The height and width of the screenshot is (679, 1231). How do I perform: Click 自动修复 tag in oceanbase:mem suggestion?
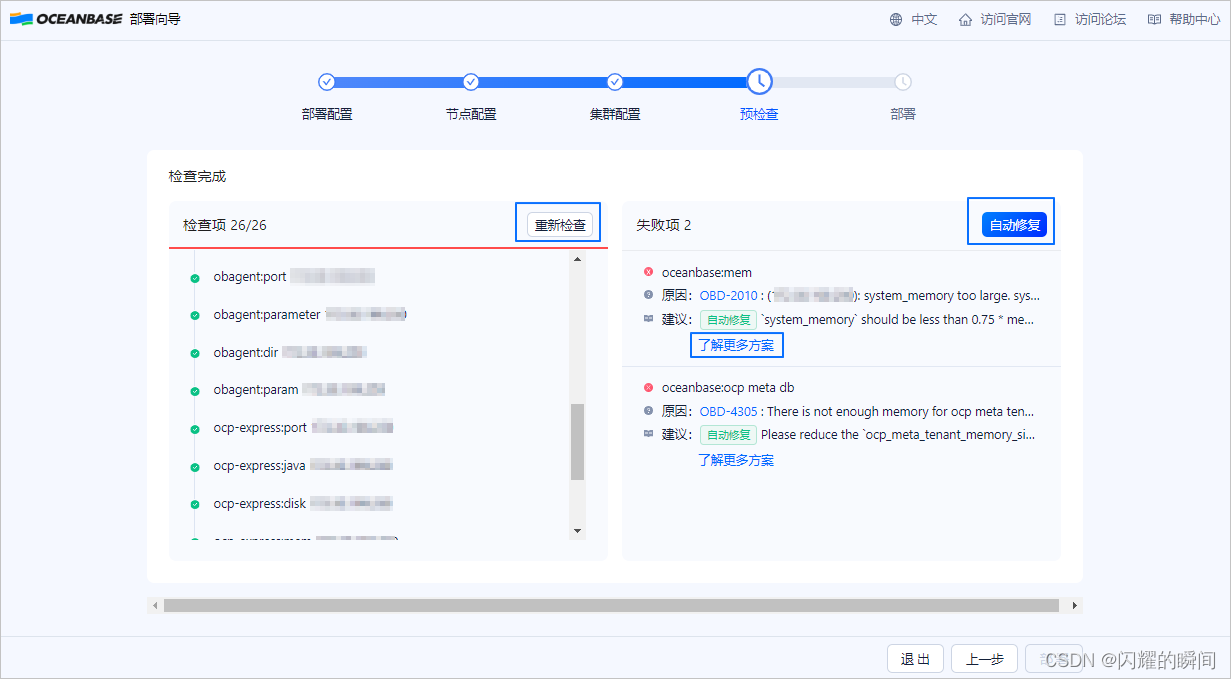pos(727,320)
